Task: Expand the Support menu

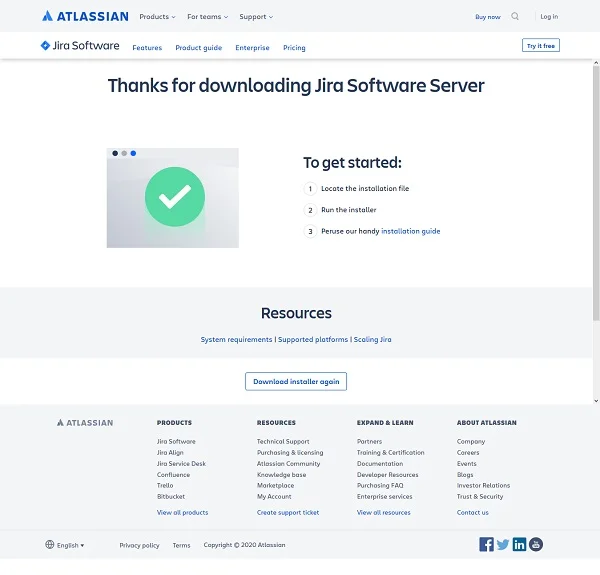Action: tap(256, 16)
